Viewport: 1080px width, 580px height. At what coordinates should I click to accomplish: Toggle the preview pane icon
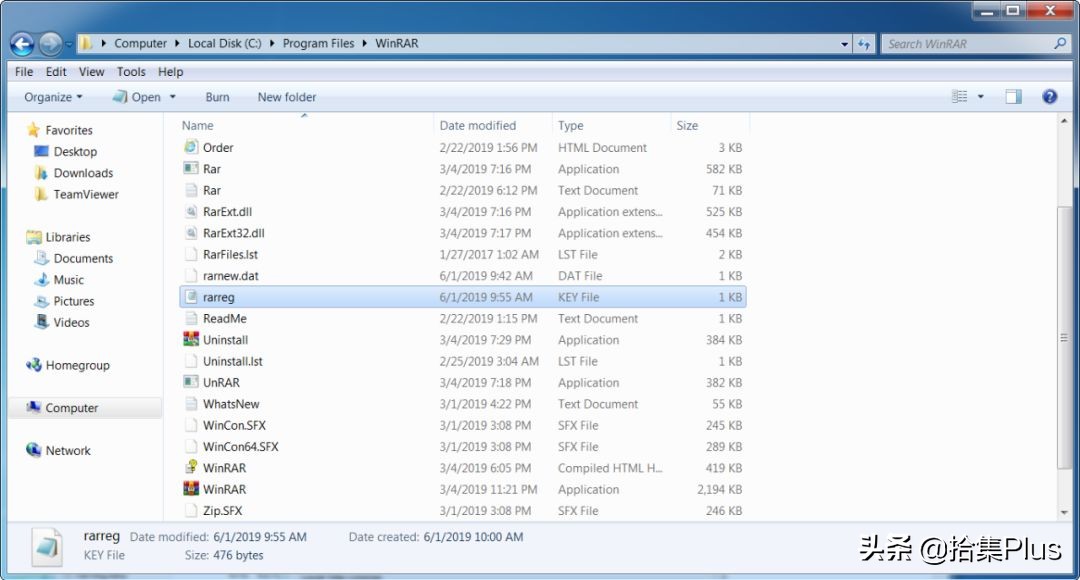1013,97
